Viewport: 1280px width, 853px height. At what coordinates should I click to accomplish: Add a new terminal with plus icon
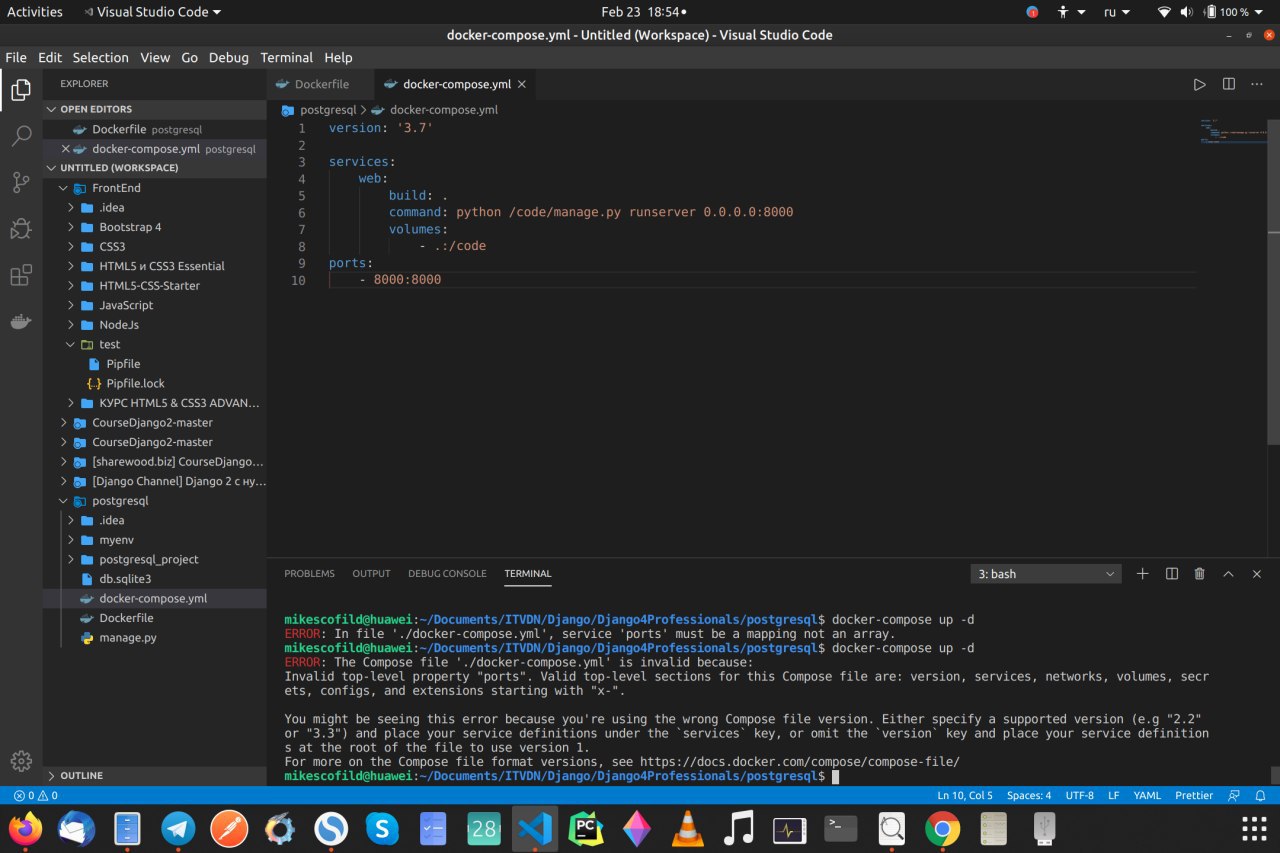coord(1143,574)
